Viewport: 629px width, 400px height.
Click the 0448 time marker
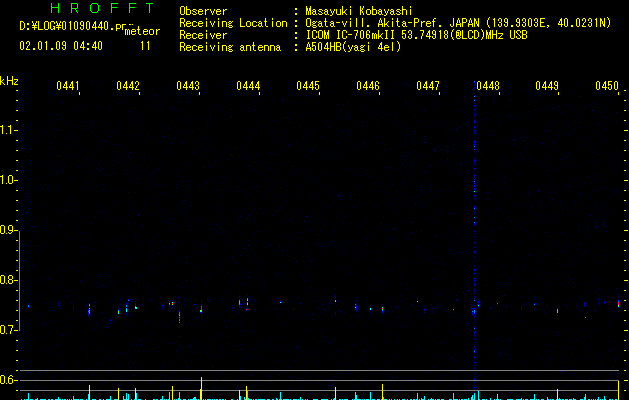[488, 86]
